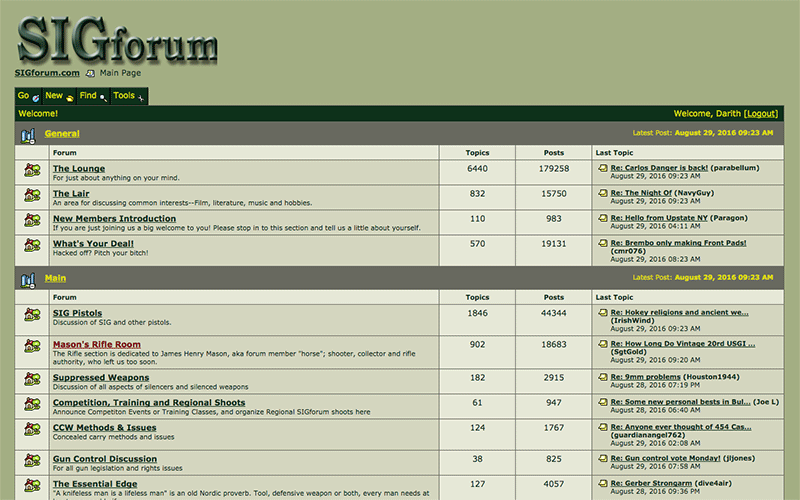Click the SIGforum logo image
The height and width of the screenshot is (500, 800).
[x=118, y=40]
